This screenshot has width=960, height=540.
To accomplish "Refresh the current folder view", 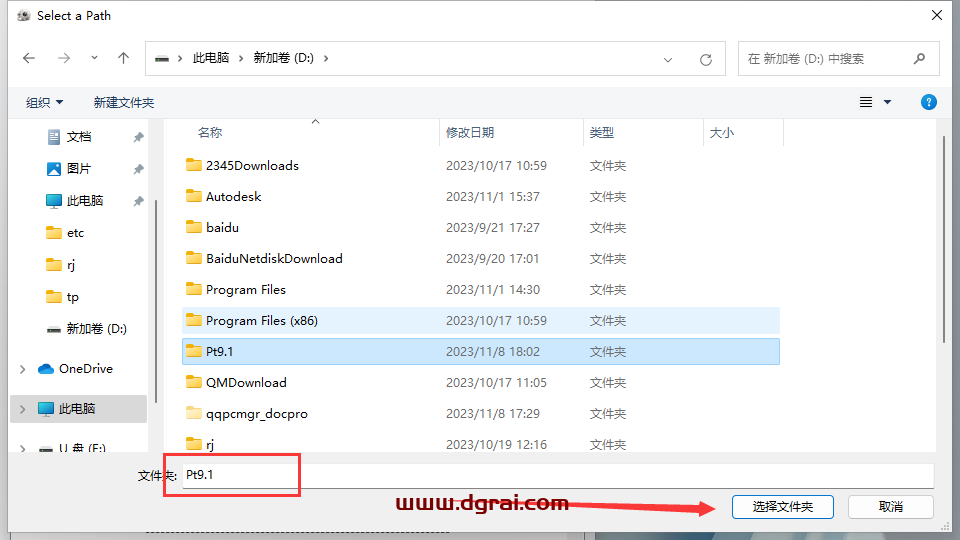I will tap(706, 59).
